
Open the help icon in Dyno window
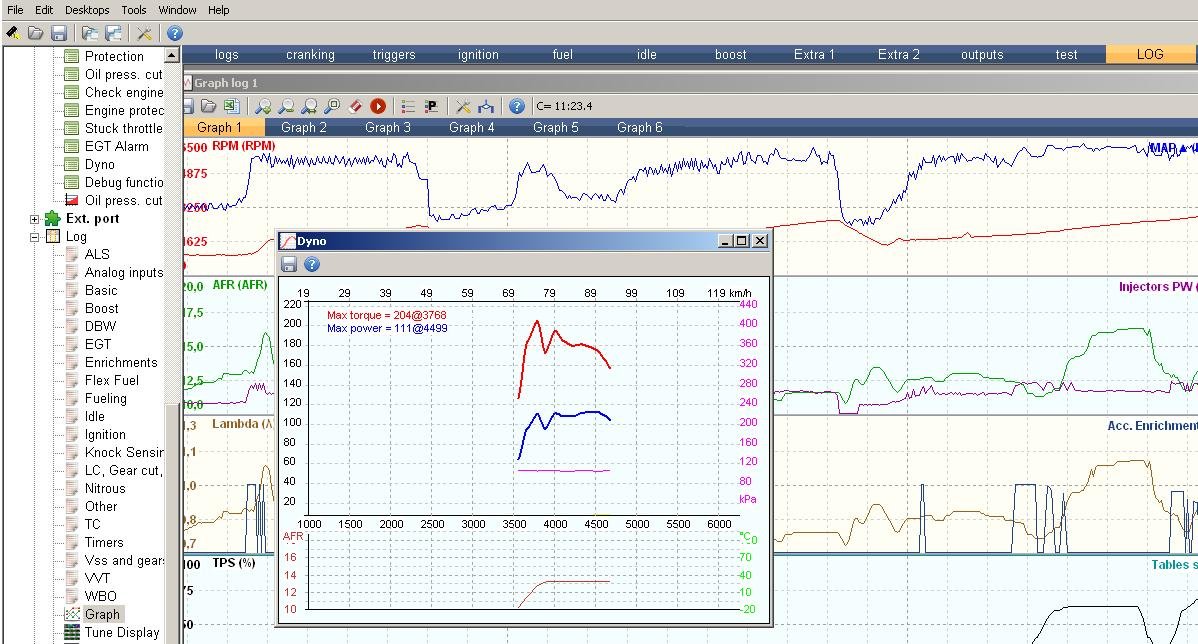click(312, 264)
